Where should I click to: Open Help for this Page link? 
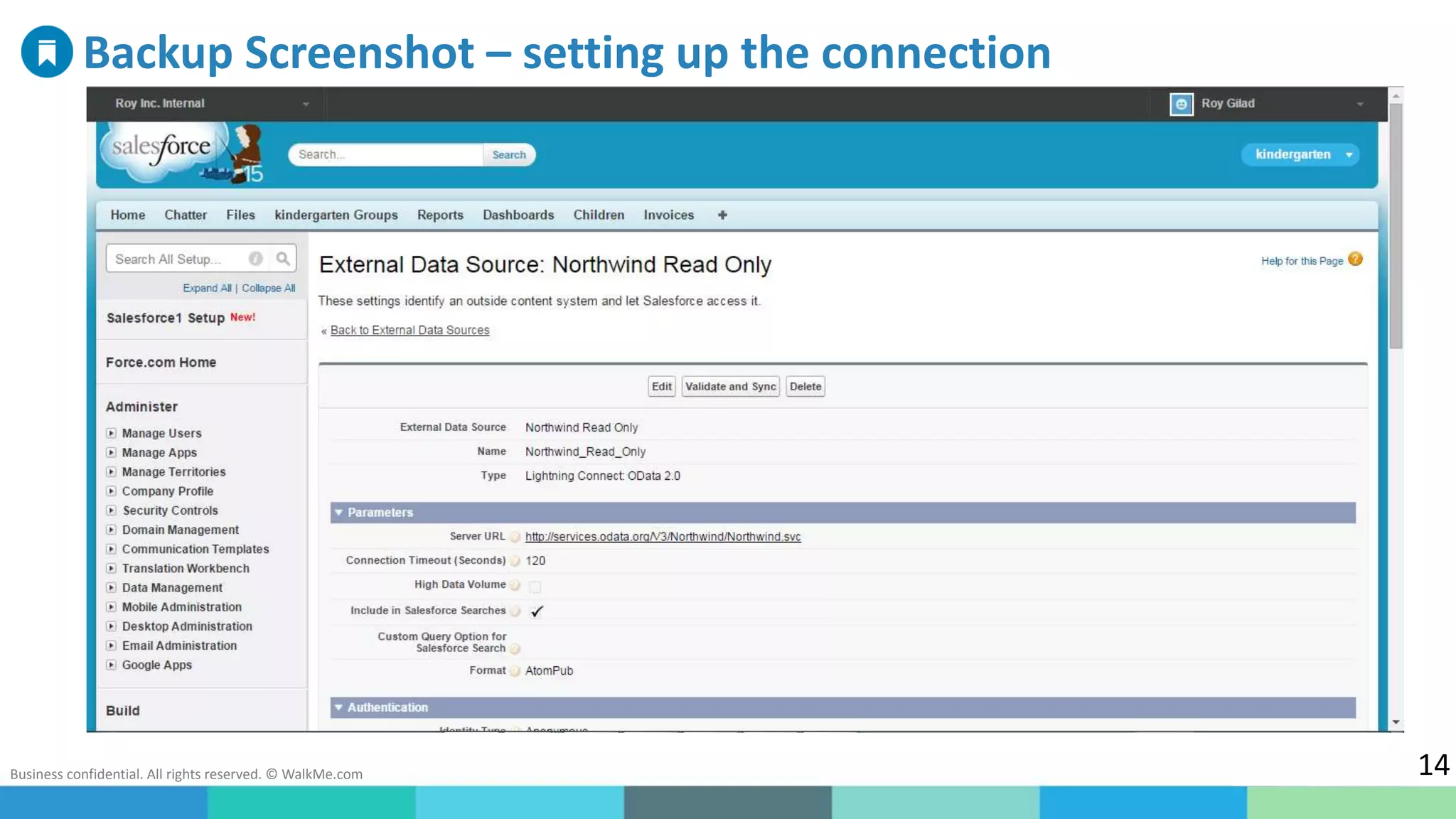pos(1302,261)
